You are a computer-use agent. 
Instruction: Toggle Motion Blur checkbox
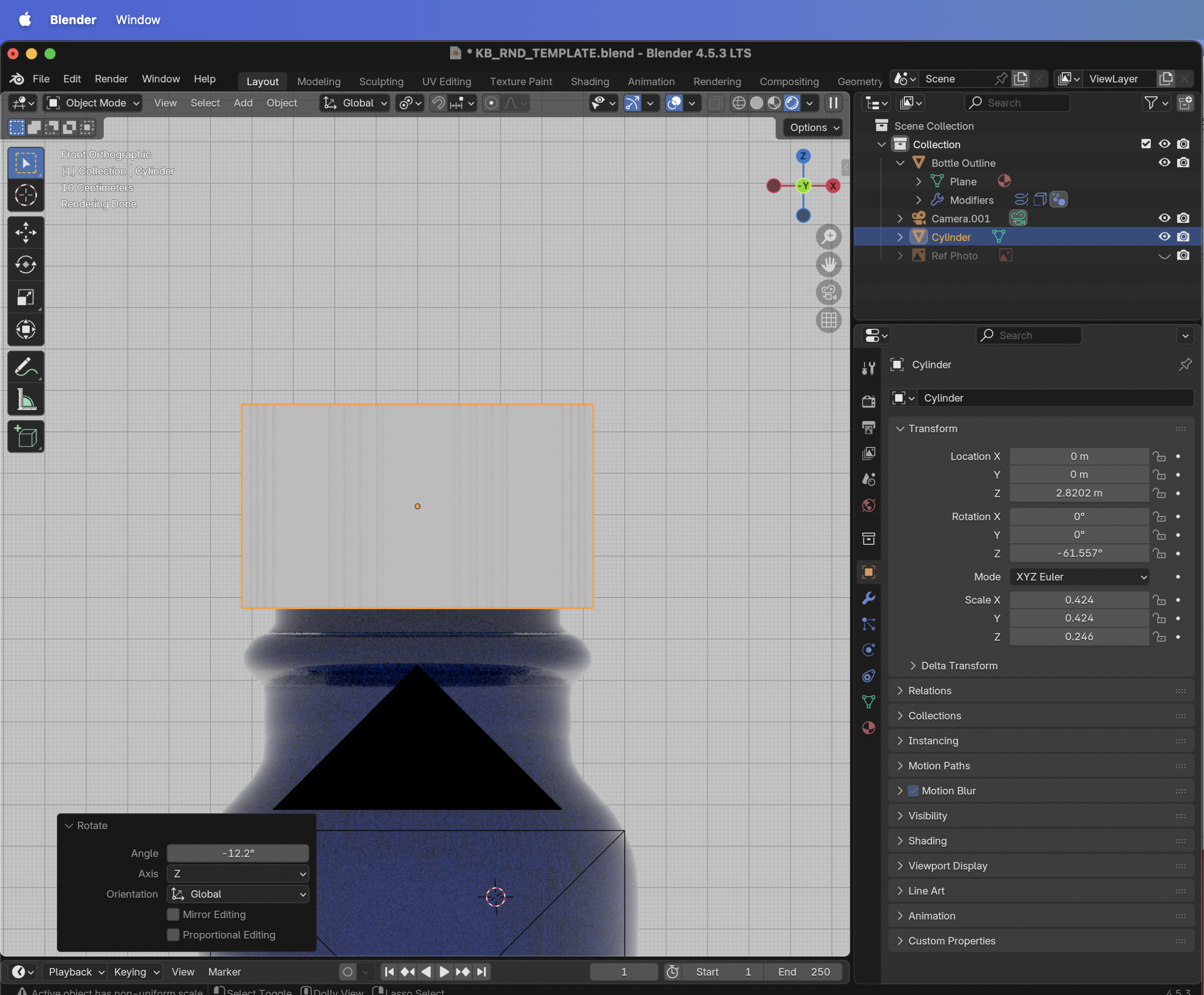click(913, 791)
